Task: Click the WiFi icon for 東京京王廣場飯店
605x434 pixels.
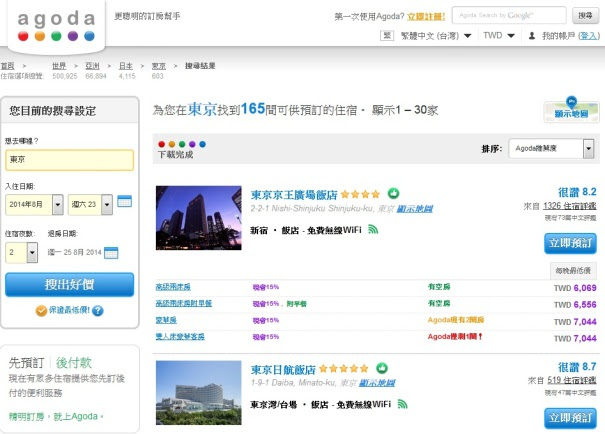Action: tap(373, 230)
